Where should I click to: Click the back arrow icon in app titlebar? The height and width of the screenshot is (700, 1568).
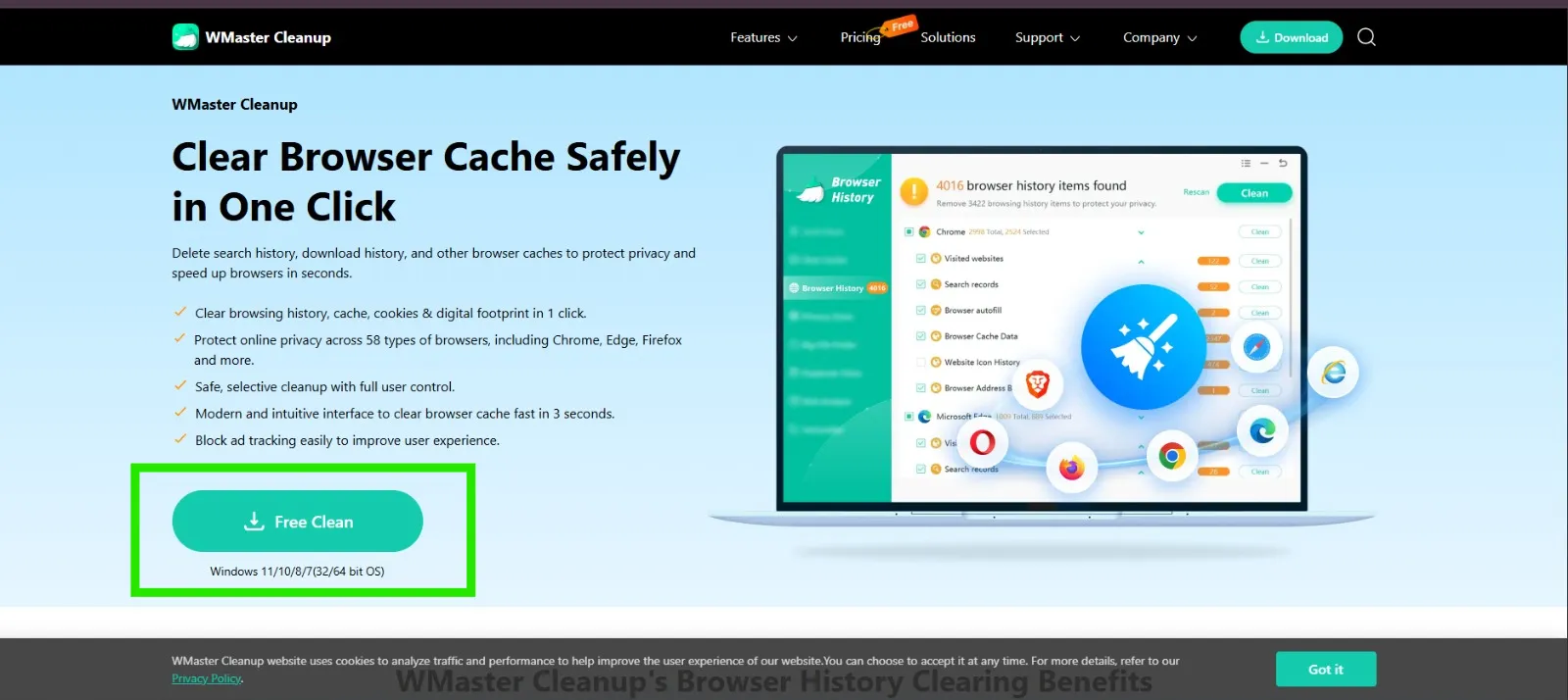[1283, 164]
